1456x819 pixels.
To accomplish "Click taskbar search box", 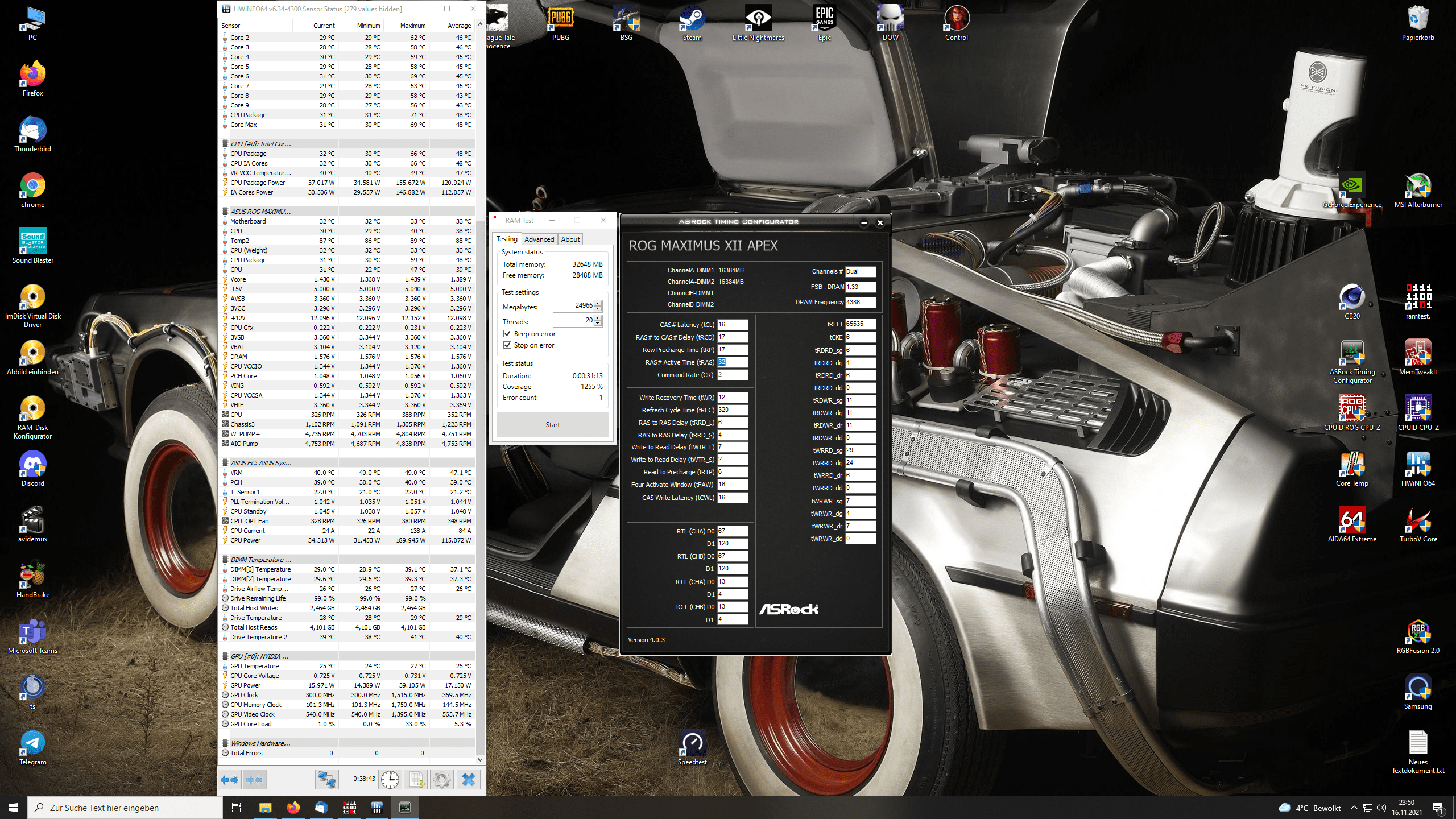I will click(125, 808).
